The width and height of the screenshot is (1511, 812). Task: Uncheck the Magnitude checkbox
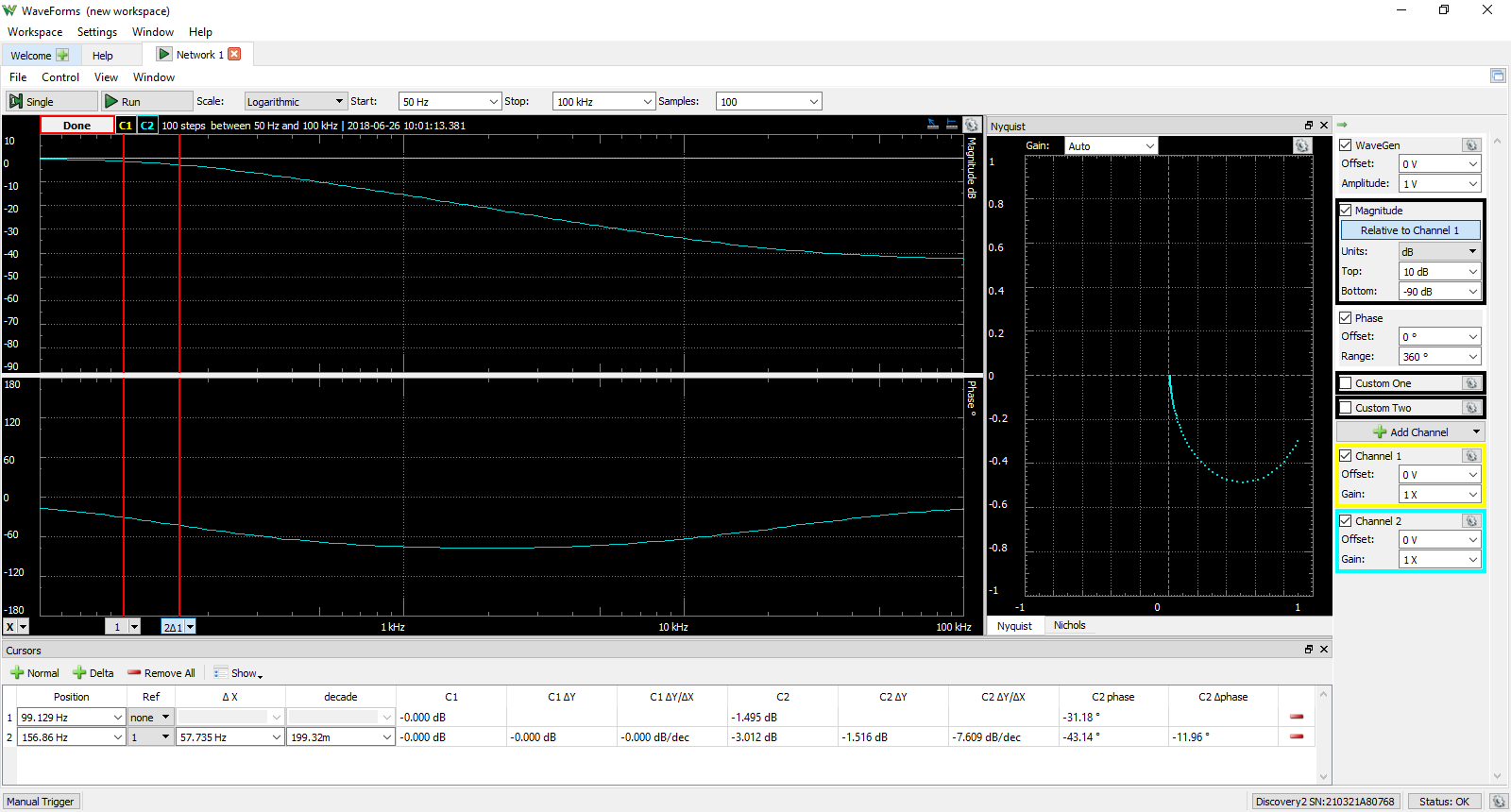point(1346,211)
